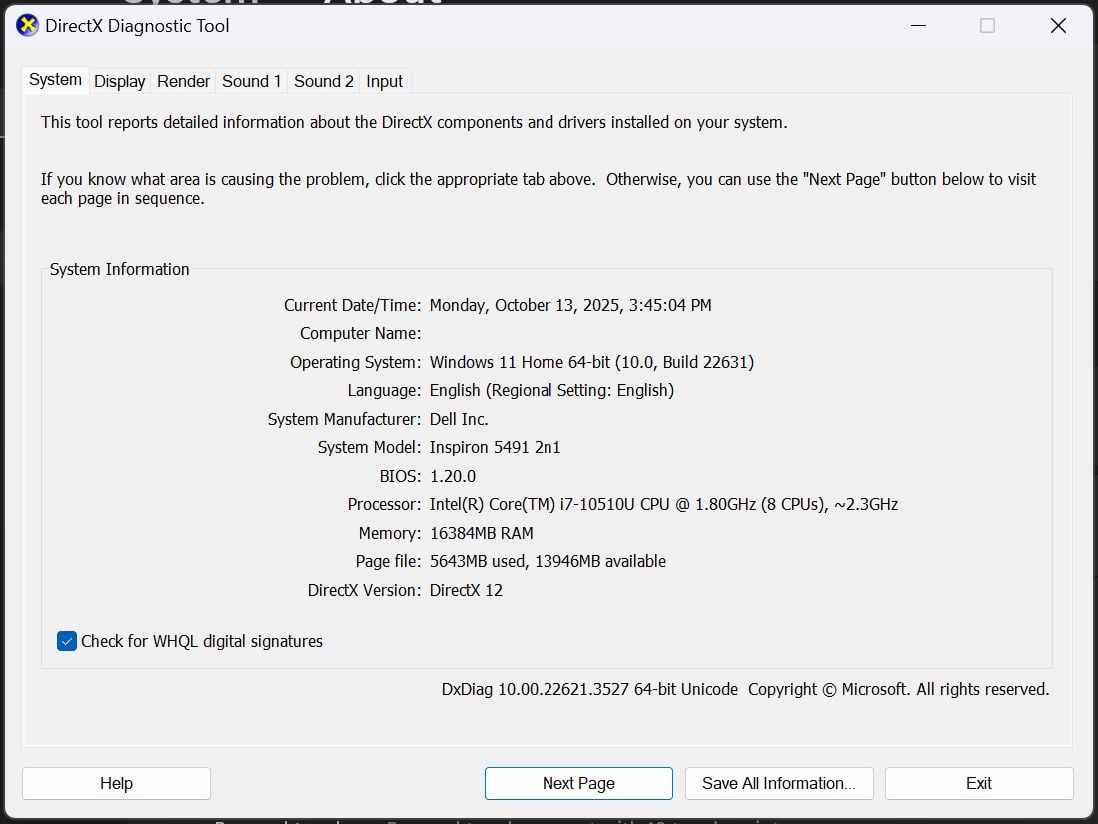Click the BIOS version 1.20.0 value
This screenshot has width=1098, height=824.
click(452, 476)
